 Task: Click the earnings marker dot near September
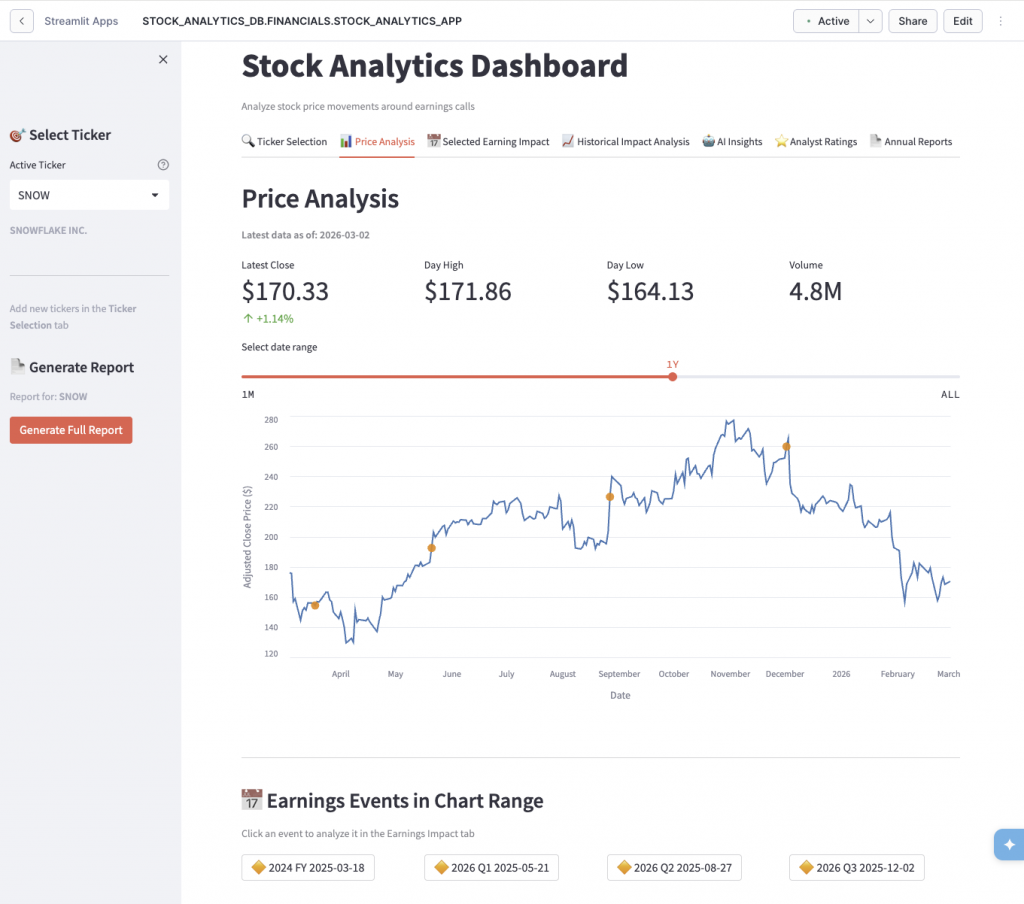(609, 497)
